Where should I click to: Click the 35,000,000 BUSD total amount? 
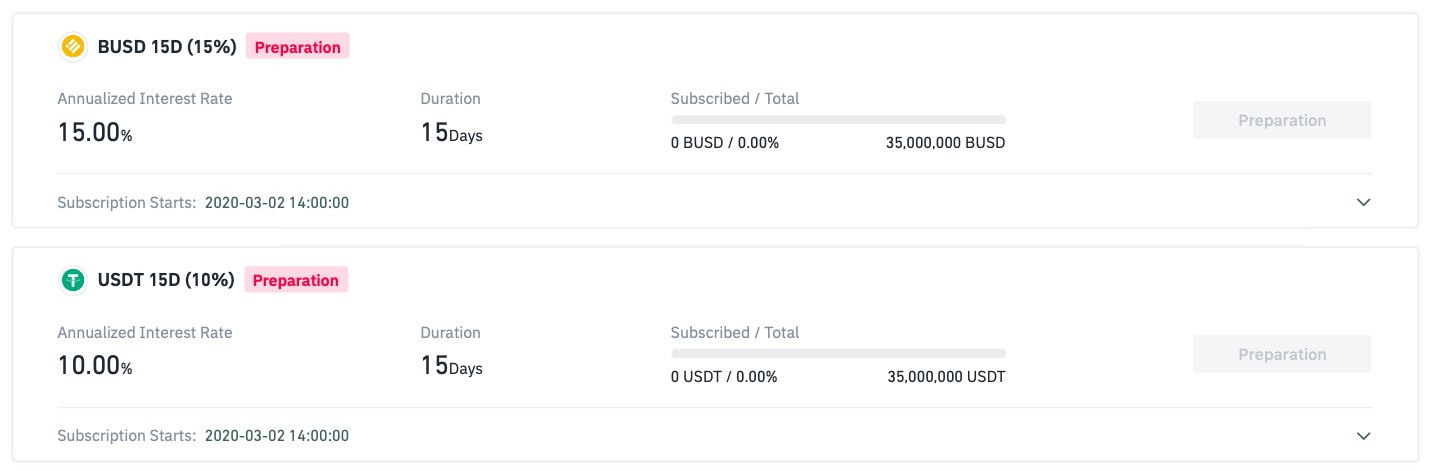(x=945, y=143)
